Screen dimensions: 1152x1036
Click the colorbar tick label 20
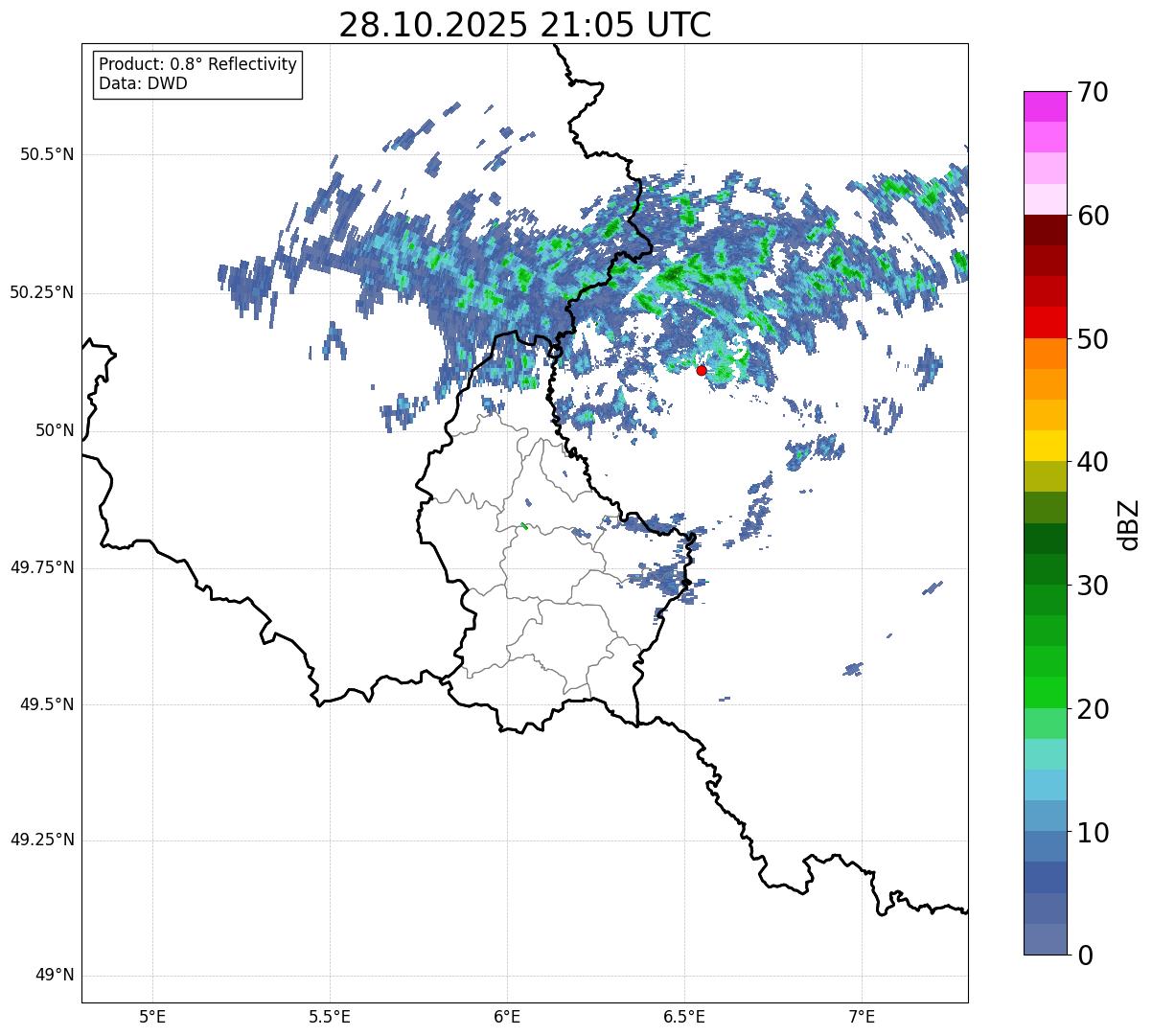[x=1092, y=709]
